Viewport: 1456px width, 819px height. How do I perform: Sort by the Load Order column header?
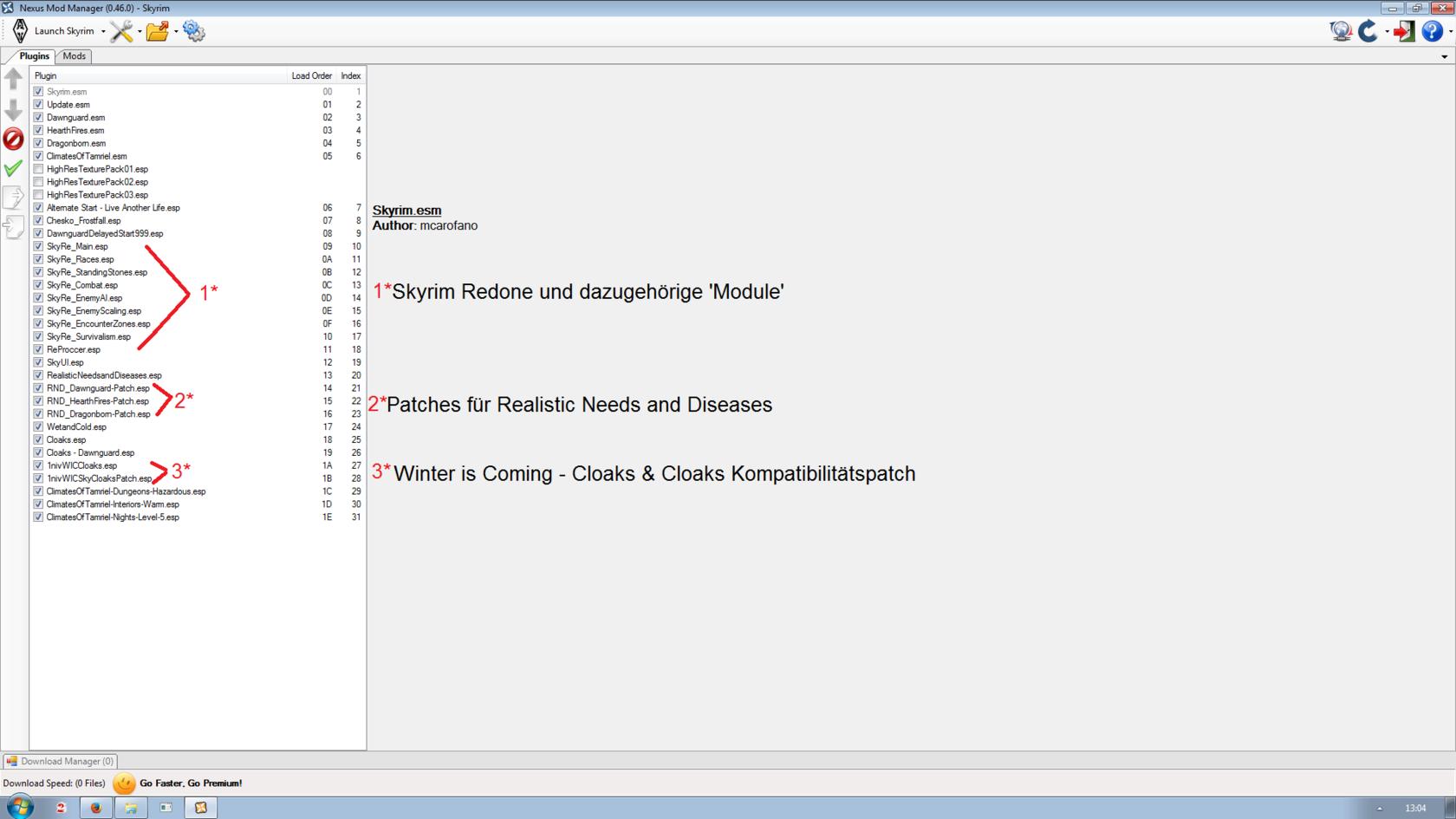[311, 75]
